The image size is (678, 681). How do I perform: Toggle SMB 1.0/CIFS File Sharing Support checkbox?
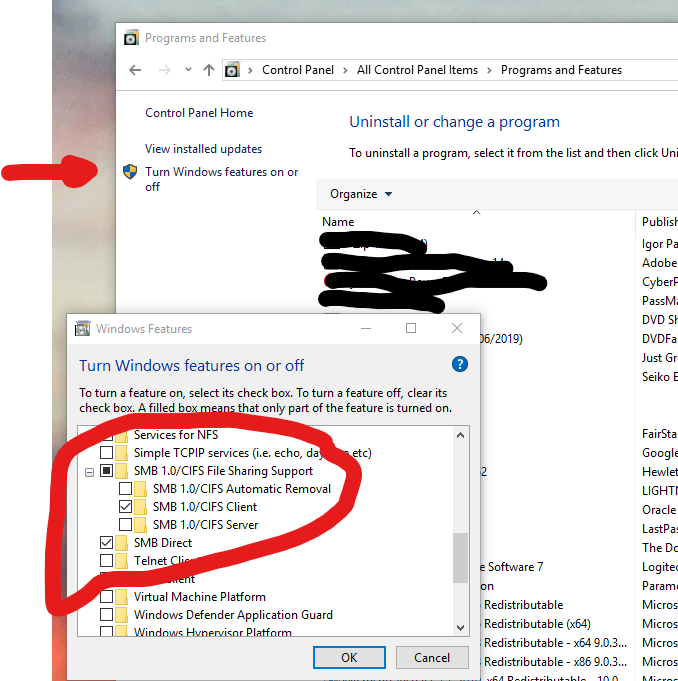click(x=106, y=470)
